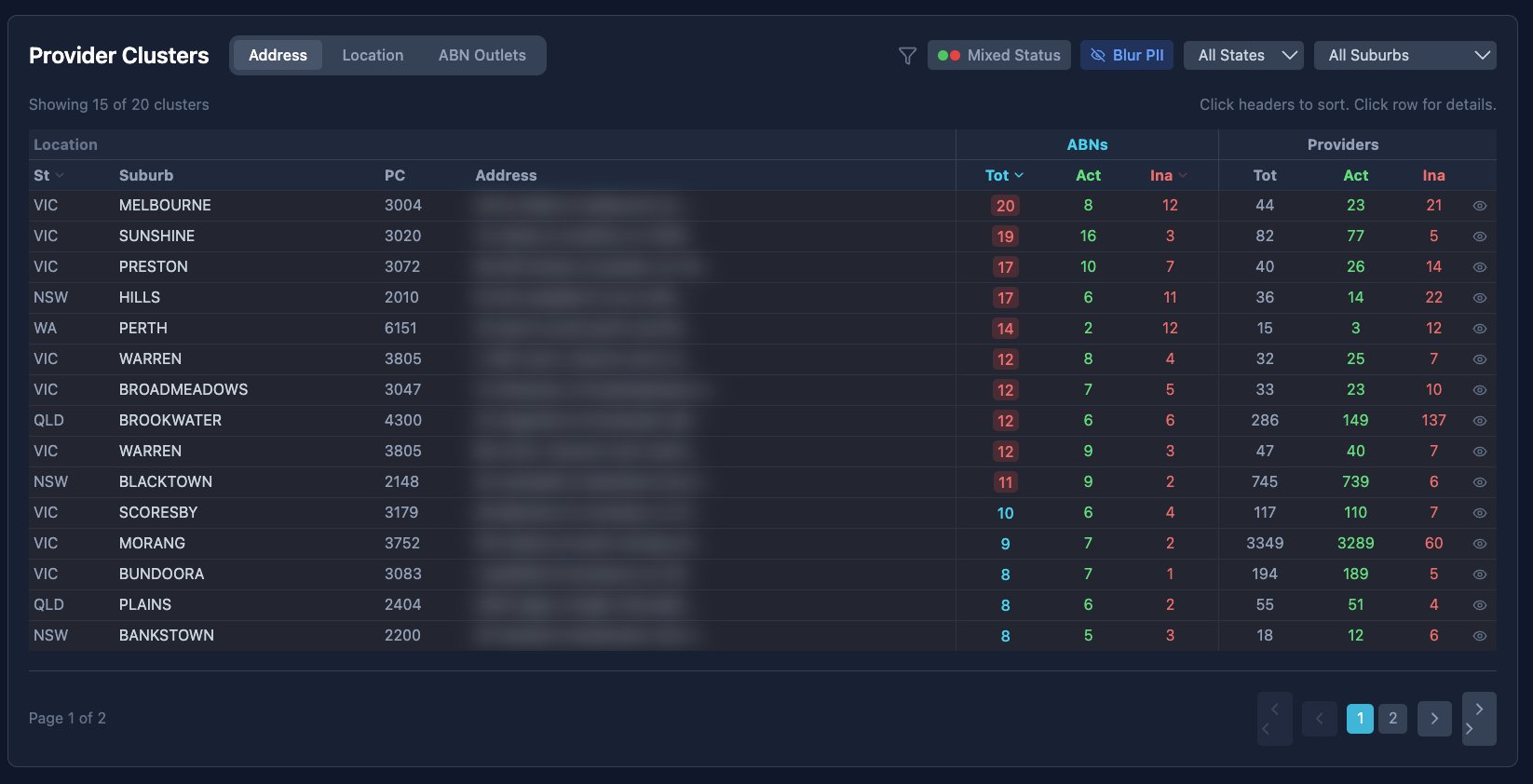The height and width of the screenshot is (784, 1533).
Task: Go to the previous page
Action: (1320, 718)
